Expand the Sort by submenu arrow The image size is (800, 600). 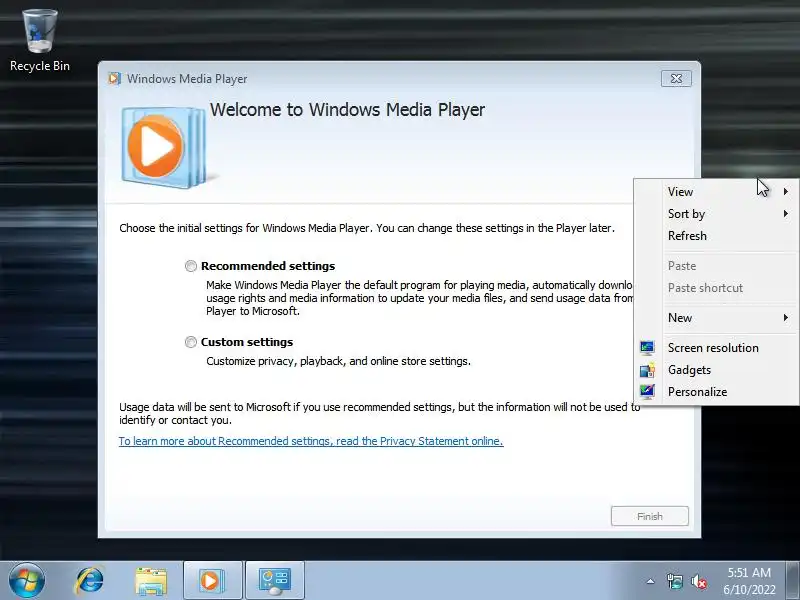pos(786,213)
